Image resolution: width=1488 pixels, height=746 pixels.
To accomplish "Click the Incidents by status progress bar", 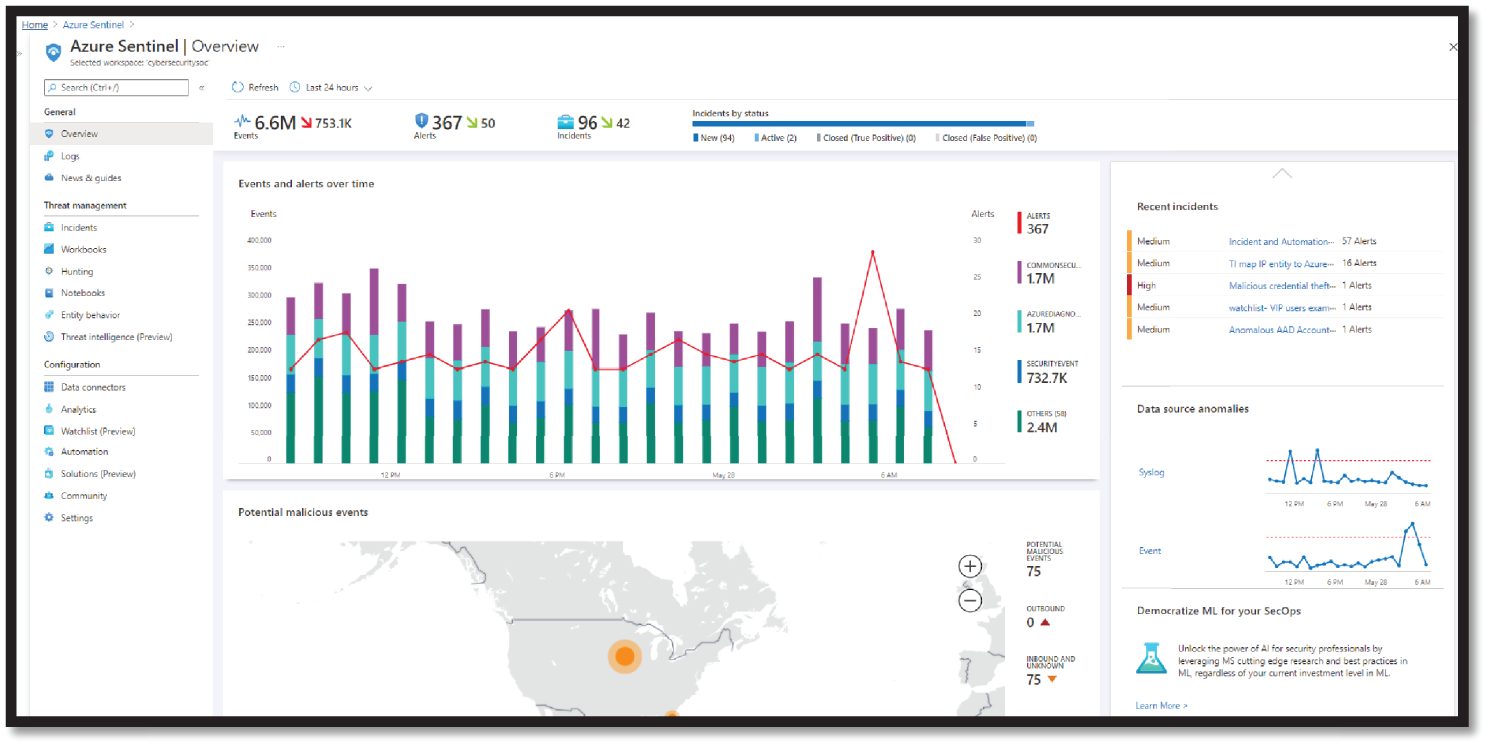I will [x=863, y=124].
